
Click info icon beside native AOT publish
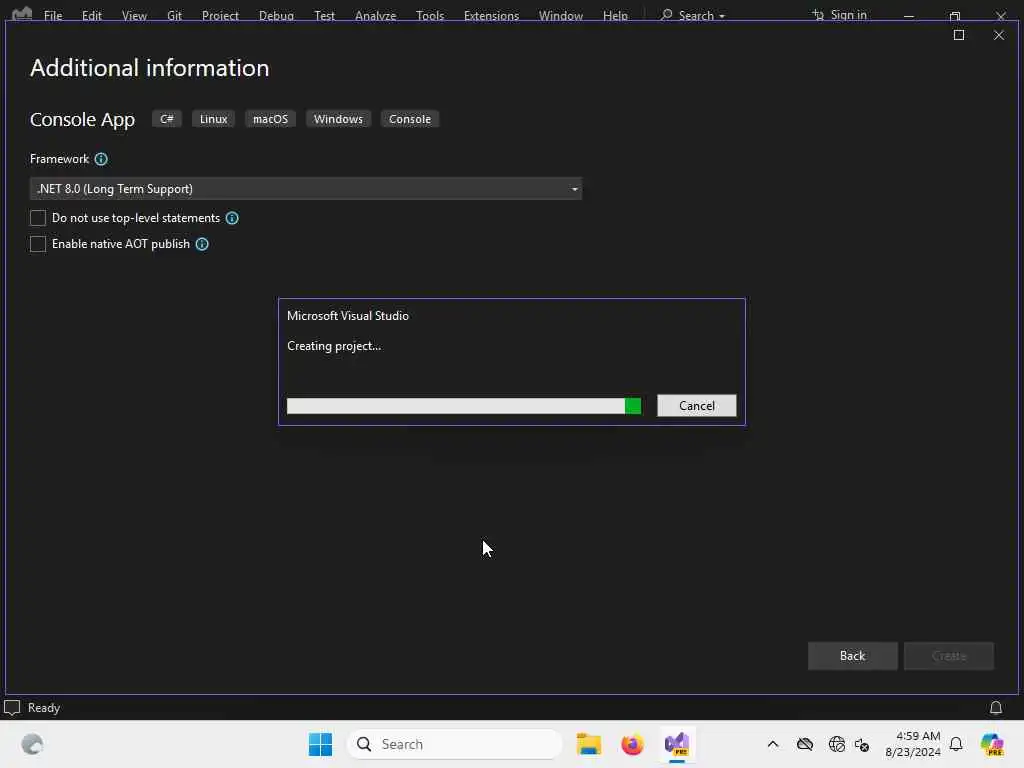pyautogui.click(x=202, y=244)
